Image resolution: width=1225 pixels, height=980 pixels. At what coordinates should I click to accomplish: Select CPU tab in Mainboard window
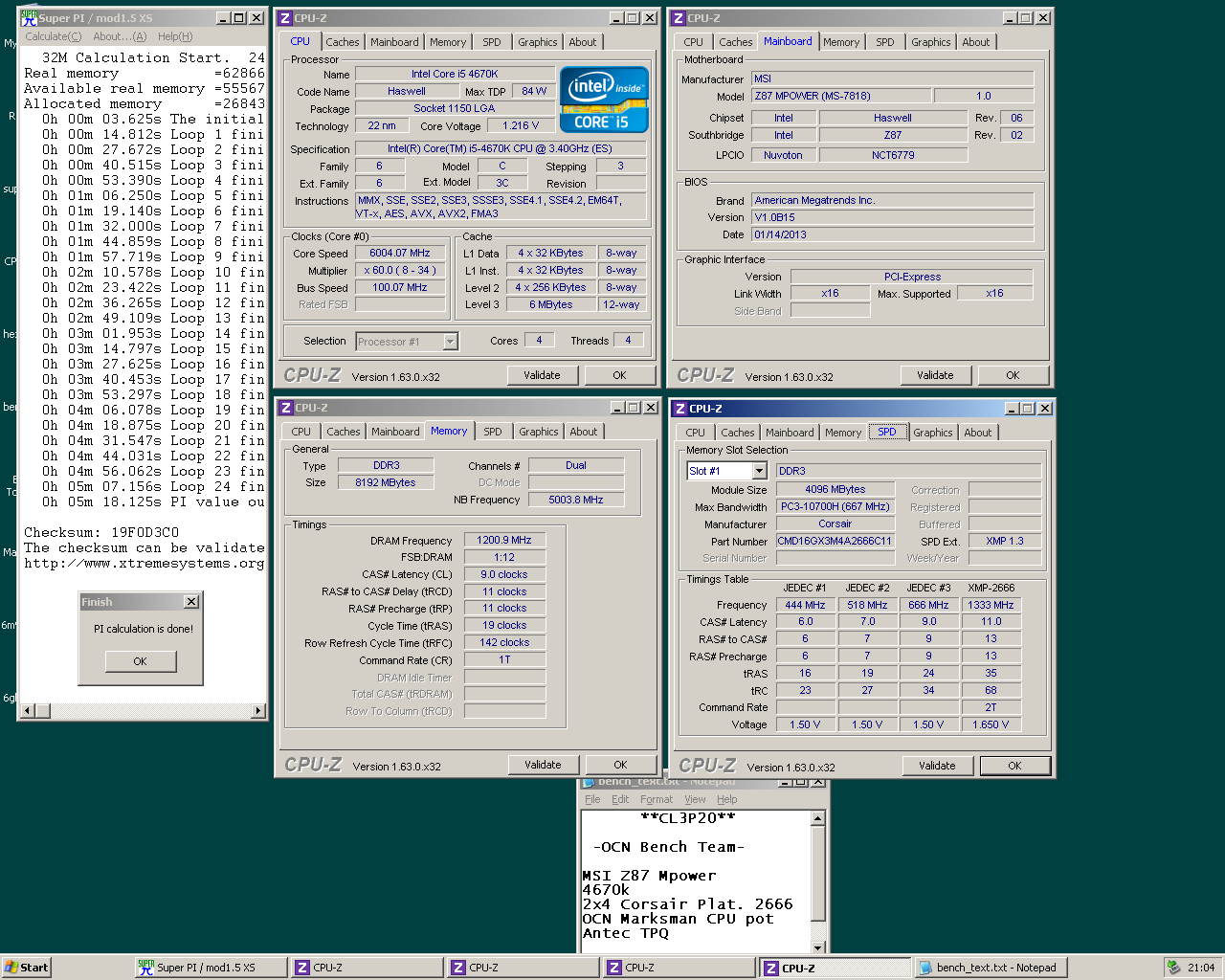694,42
